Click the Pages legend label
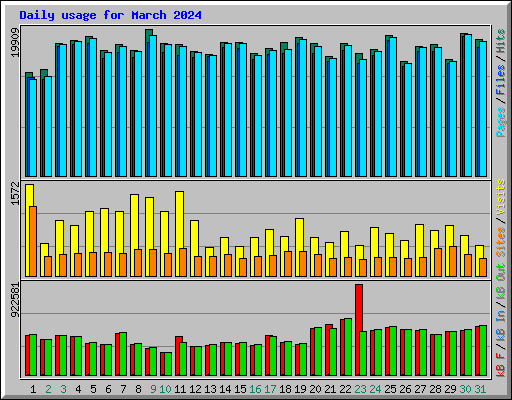 pyautogui.click(x=501, y=122)
